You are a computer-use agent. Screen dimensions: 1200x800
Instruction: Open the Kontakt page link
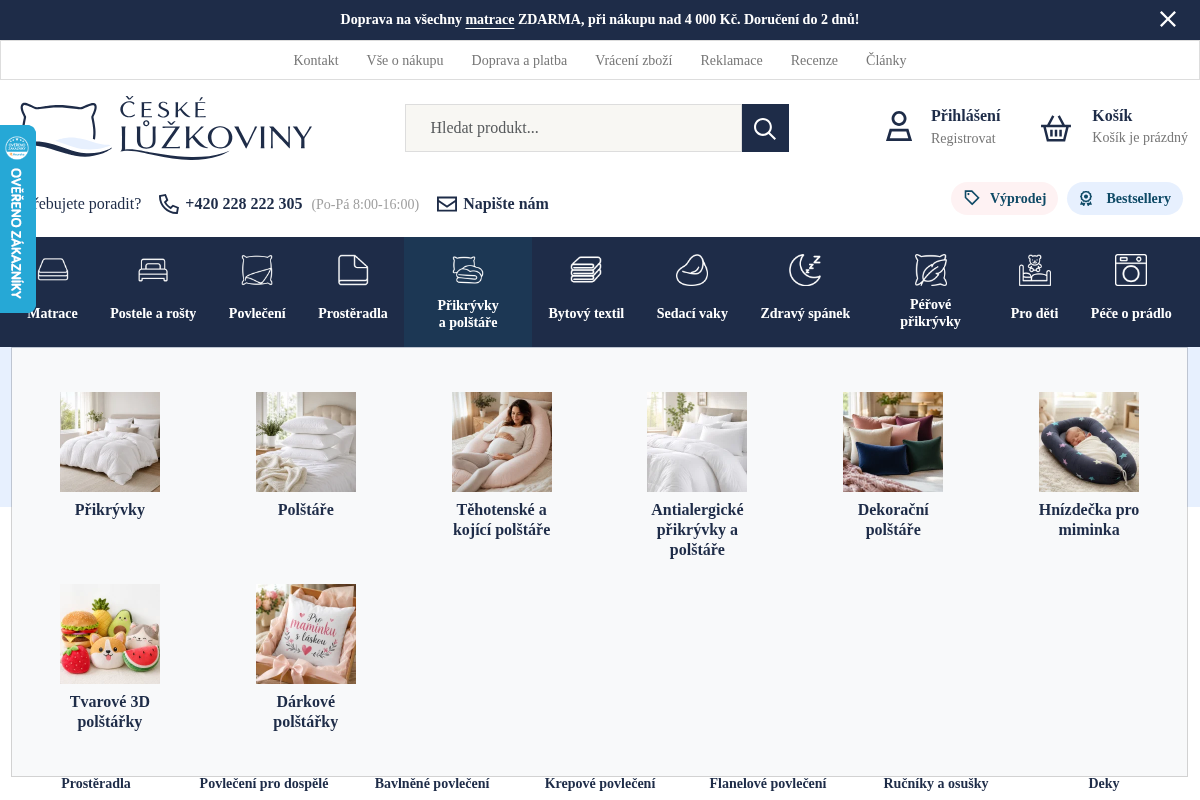(316, 60)
